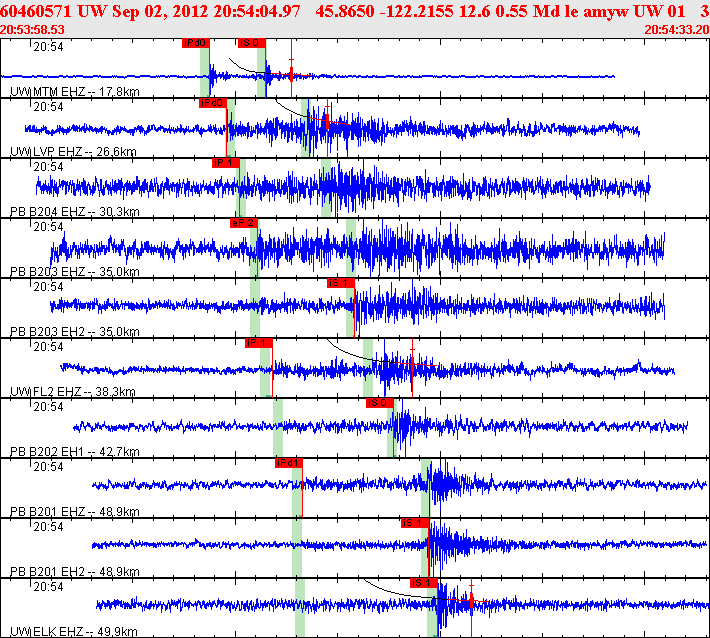Viewport: 710px width, 638px height.
Task: Click the window start time 20:53:58.53
Action: 32,30
